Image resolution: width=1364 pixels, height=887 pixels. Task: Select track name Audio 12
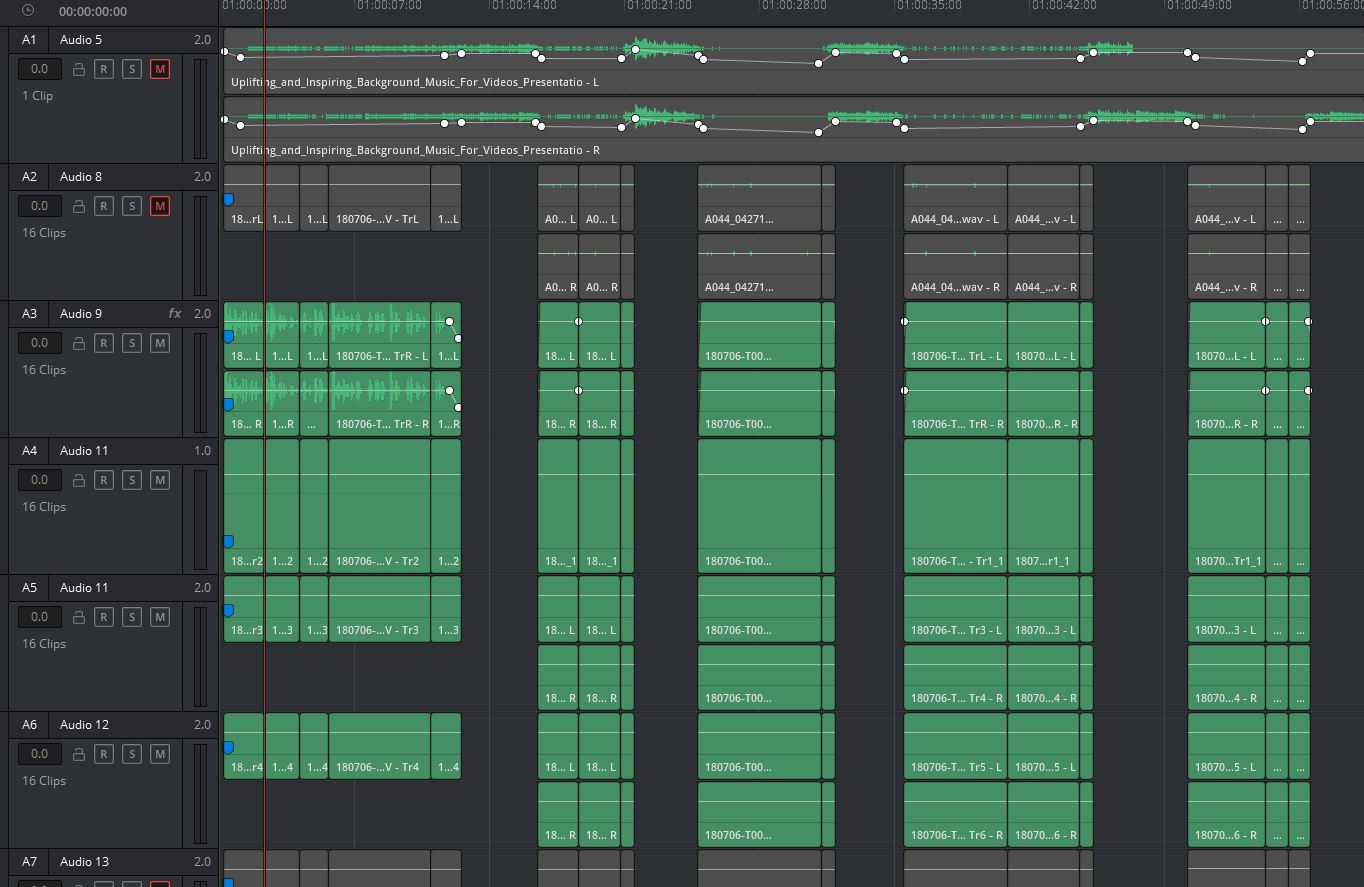pos(84,724)
